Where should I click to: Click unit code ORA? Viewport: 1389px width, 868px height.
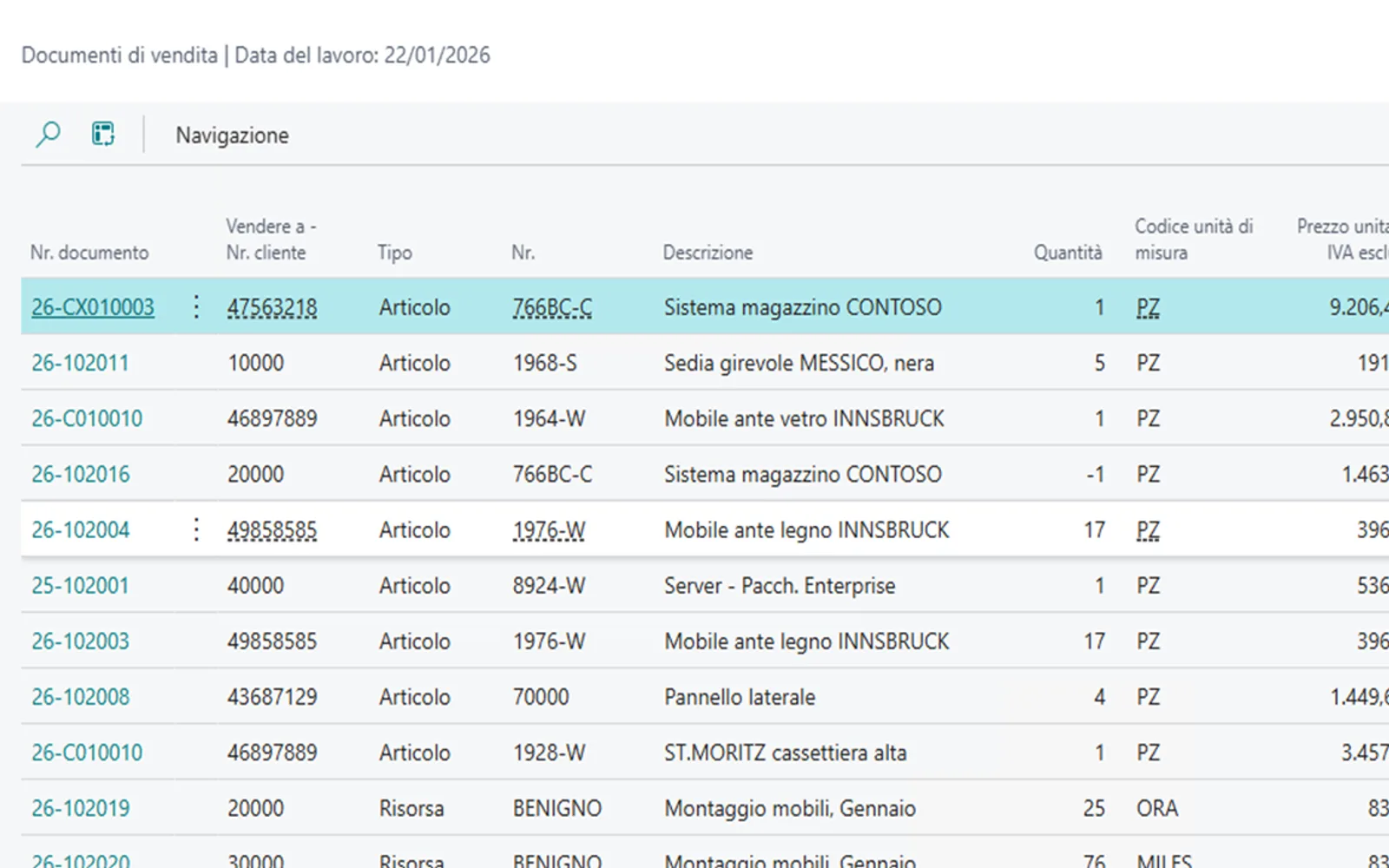(1157, 807)
